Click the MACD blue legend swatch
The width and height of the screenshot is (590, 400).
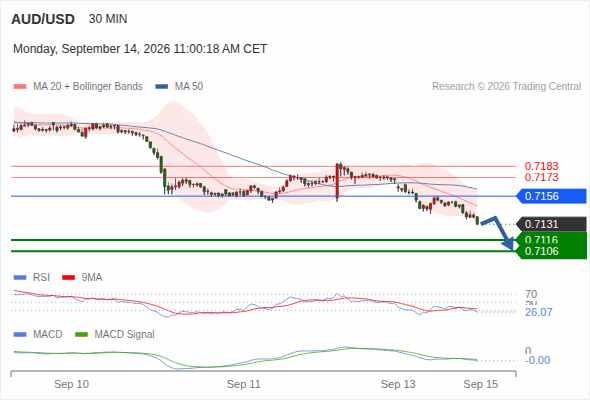tap(20, 335)
